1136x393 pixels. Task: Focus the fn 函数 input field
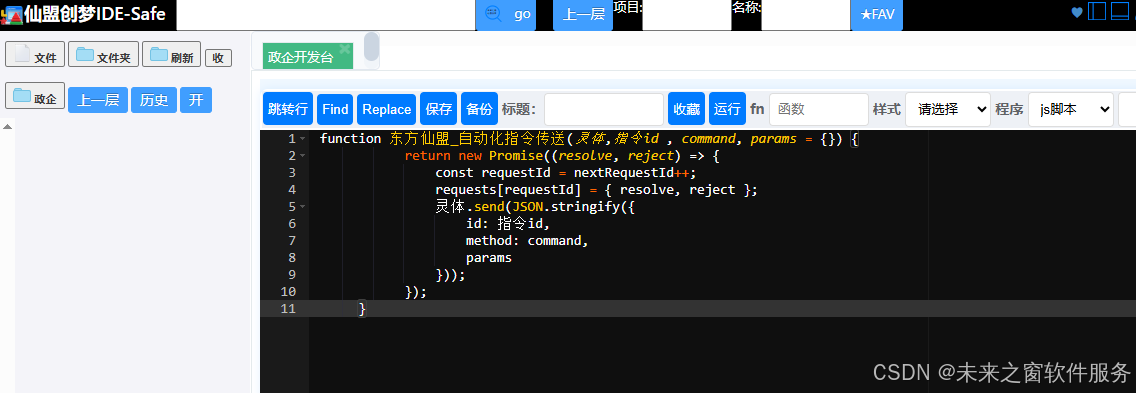coord(819,109)
